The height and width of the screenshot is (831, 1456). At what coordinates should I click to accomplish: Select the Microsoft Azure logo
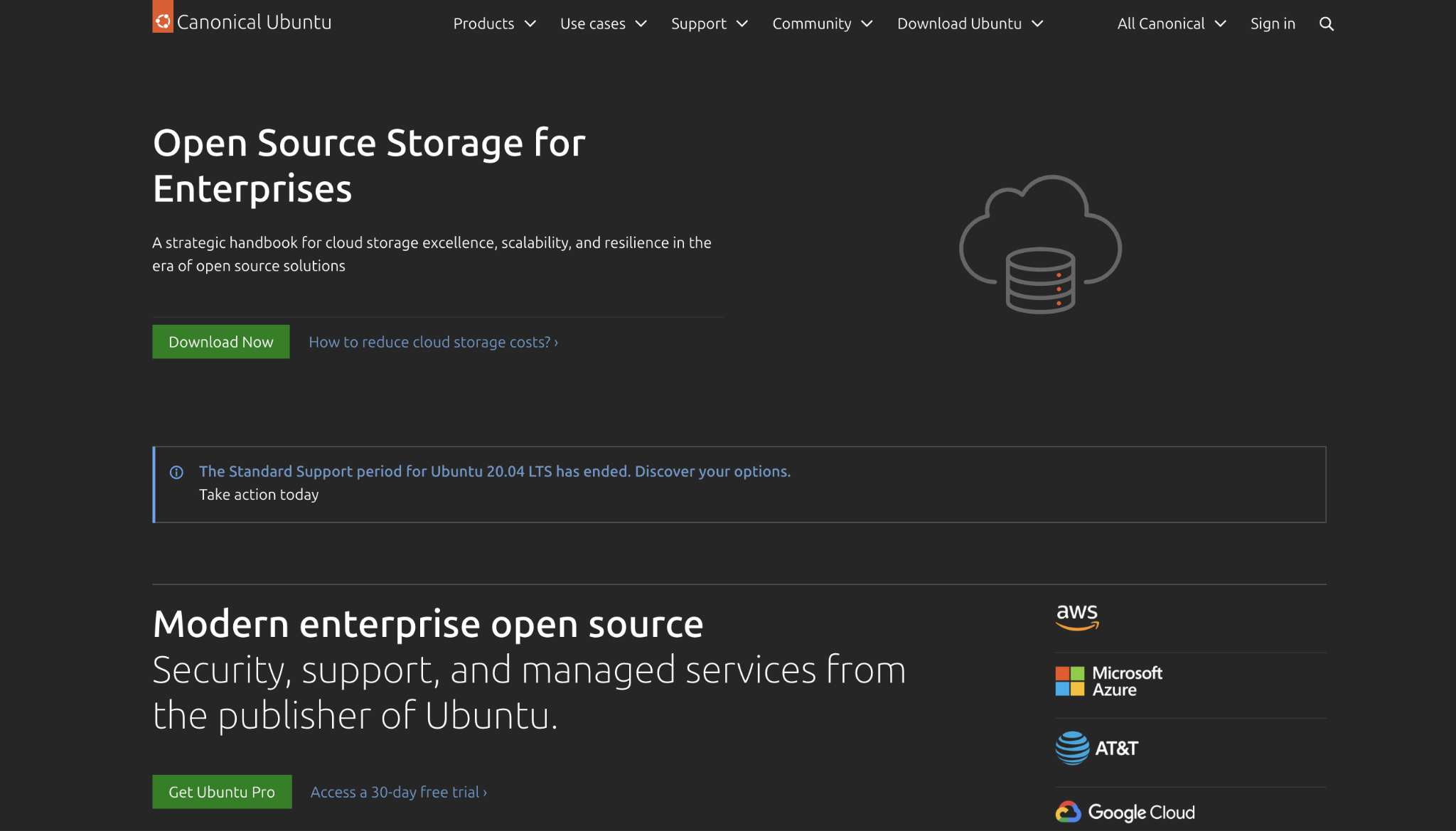1109,680
